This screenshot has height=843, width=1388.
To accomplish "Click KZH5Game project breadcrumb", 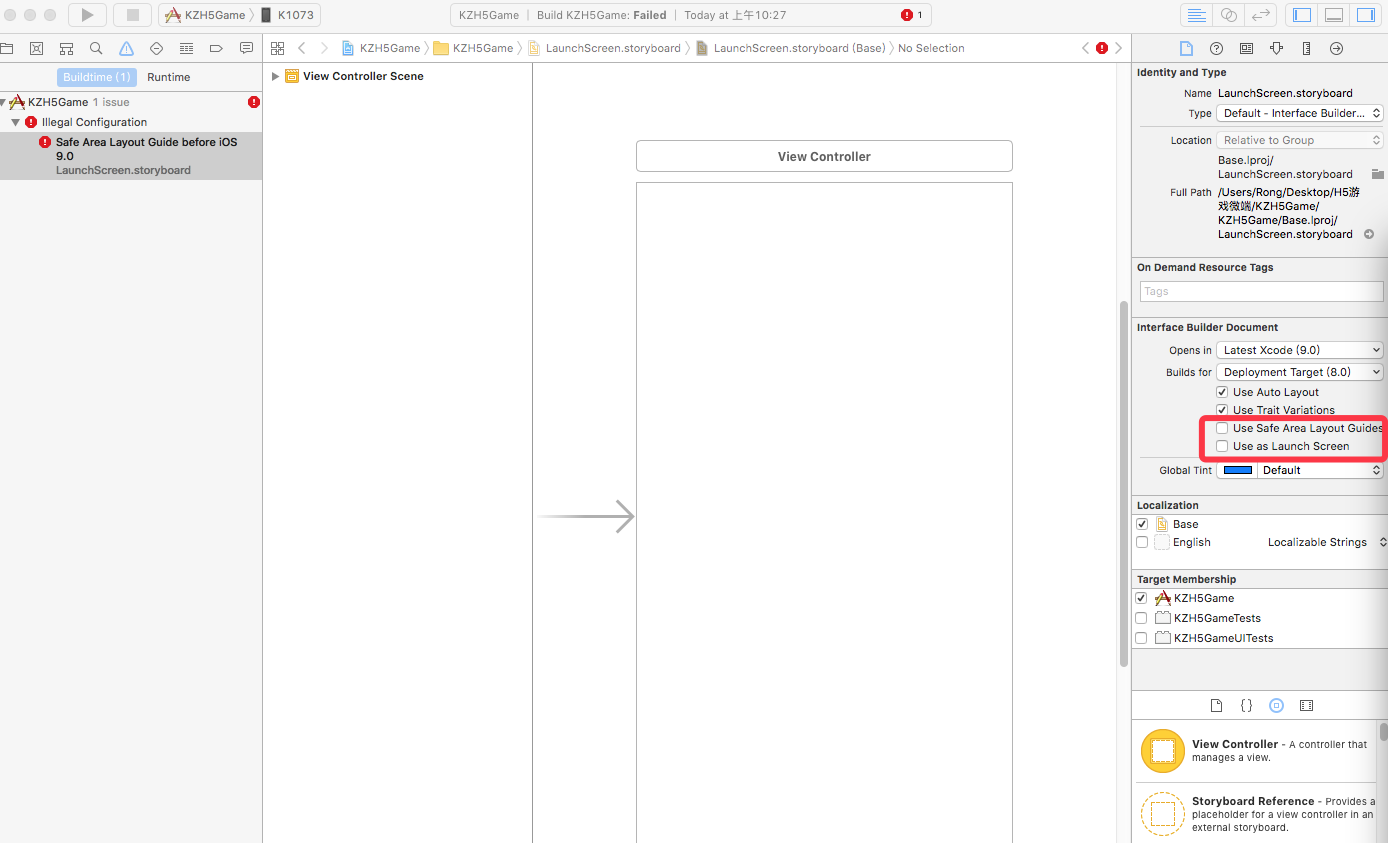I will pos(381,48).
